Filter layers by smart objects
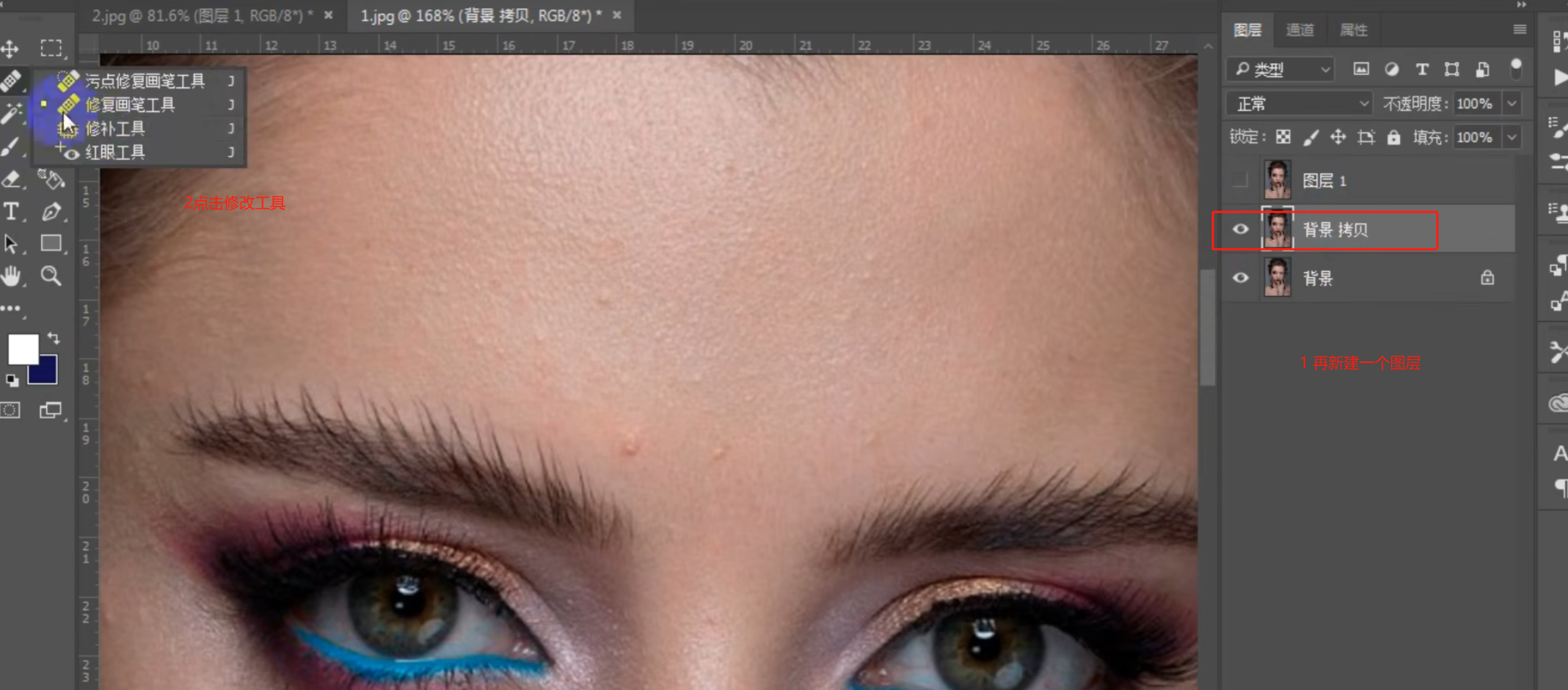 [x=1483, y=69]
